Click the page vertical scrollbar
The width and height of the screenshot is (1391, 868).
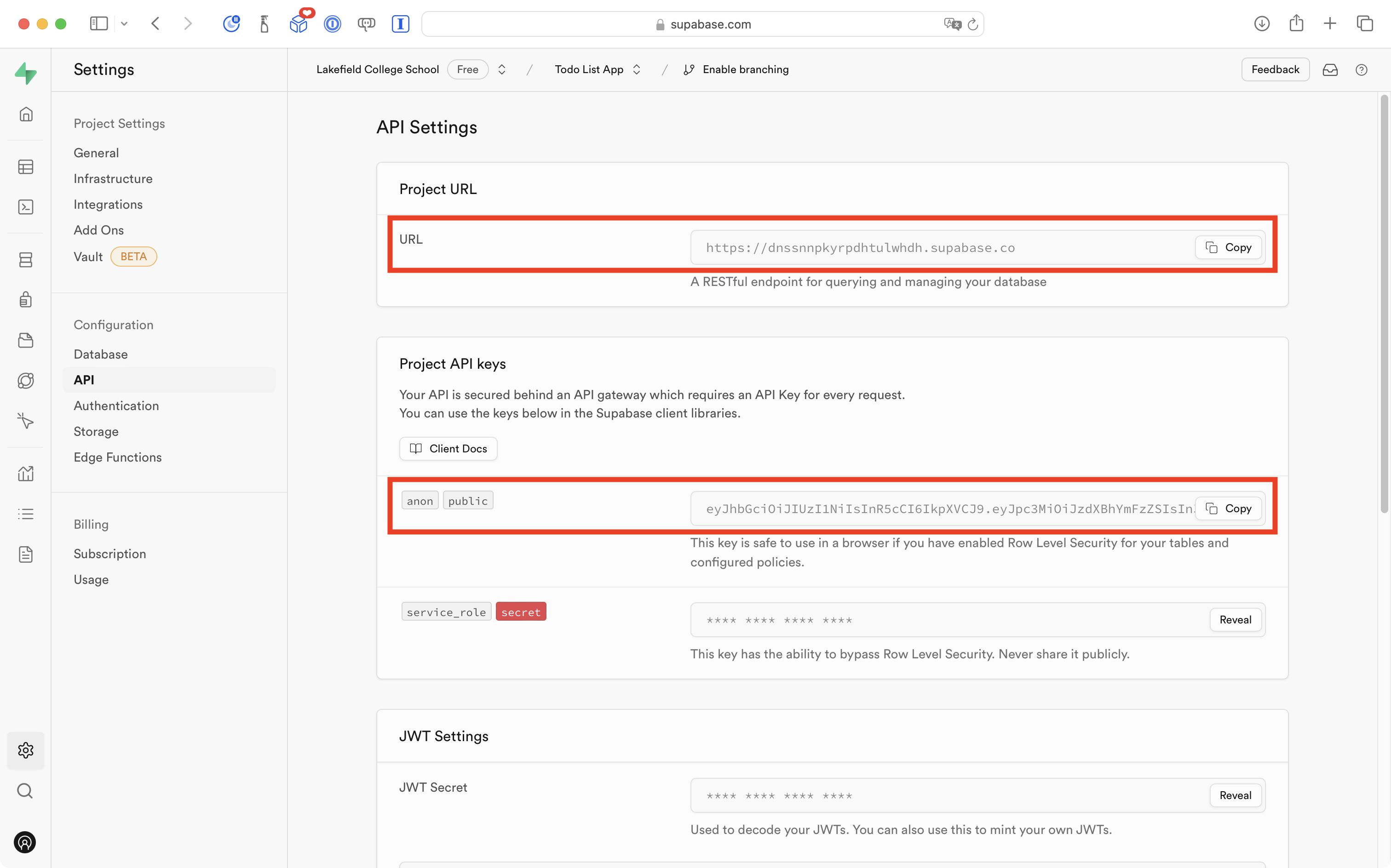[1384, 304]
